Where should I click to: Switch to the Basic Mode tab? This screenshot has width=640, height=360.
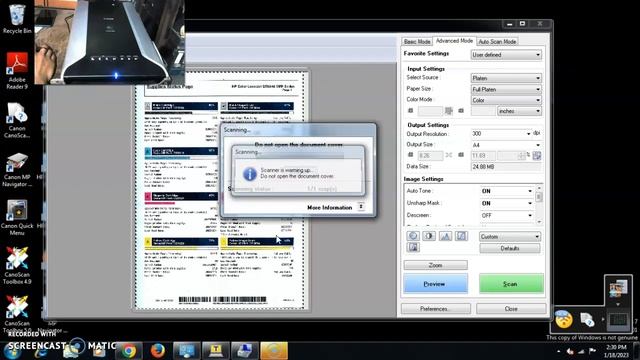(417, 42)
